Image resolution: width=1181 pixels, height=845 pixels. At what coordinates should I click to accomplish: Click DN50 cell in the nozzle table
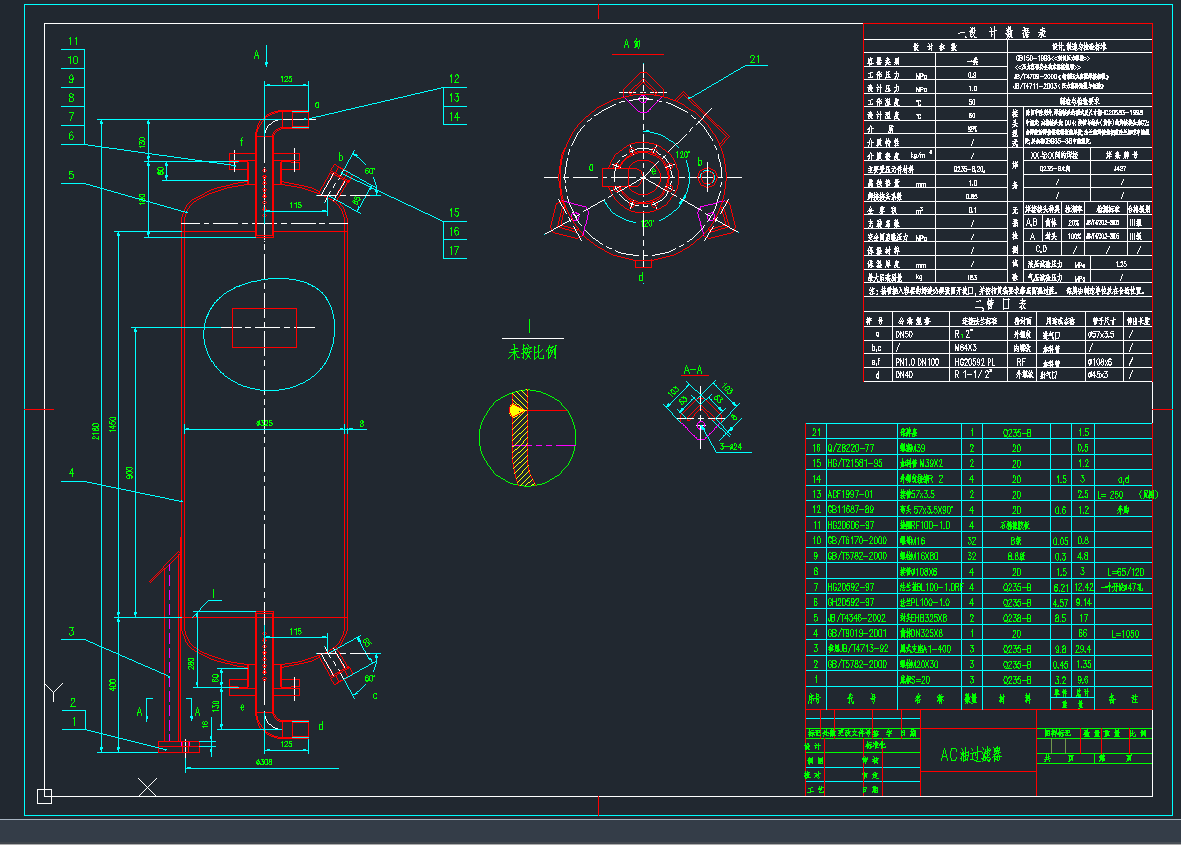coord(905,334)
